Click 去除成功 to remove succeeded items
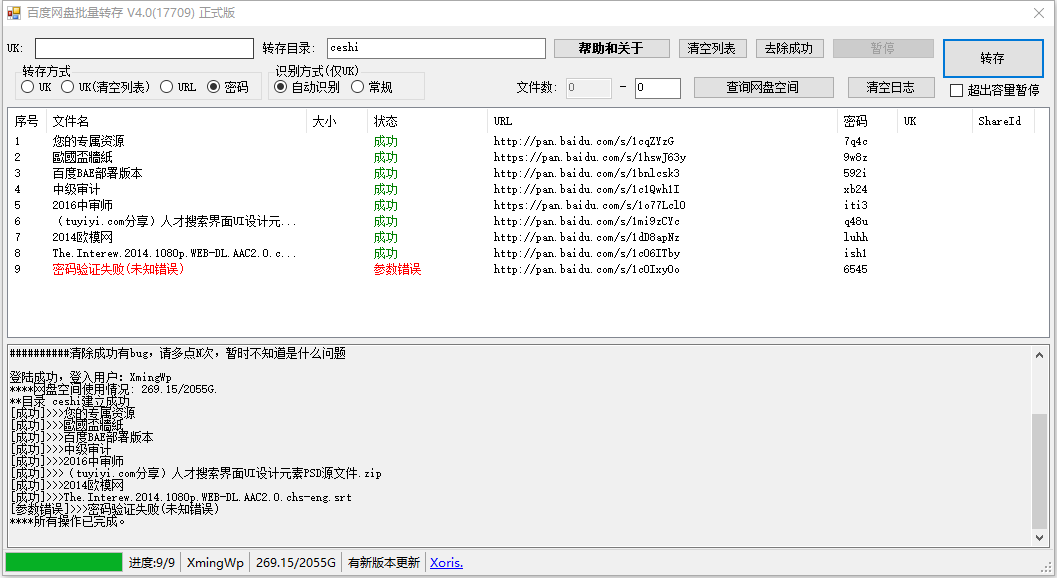 pos(789,48)
